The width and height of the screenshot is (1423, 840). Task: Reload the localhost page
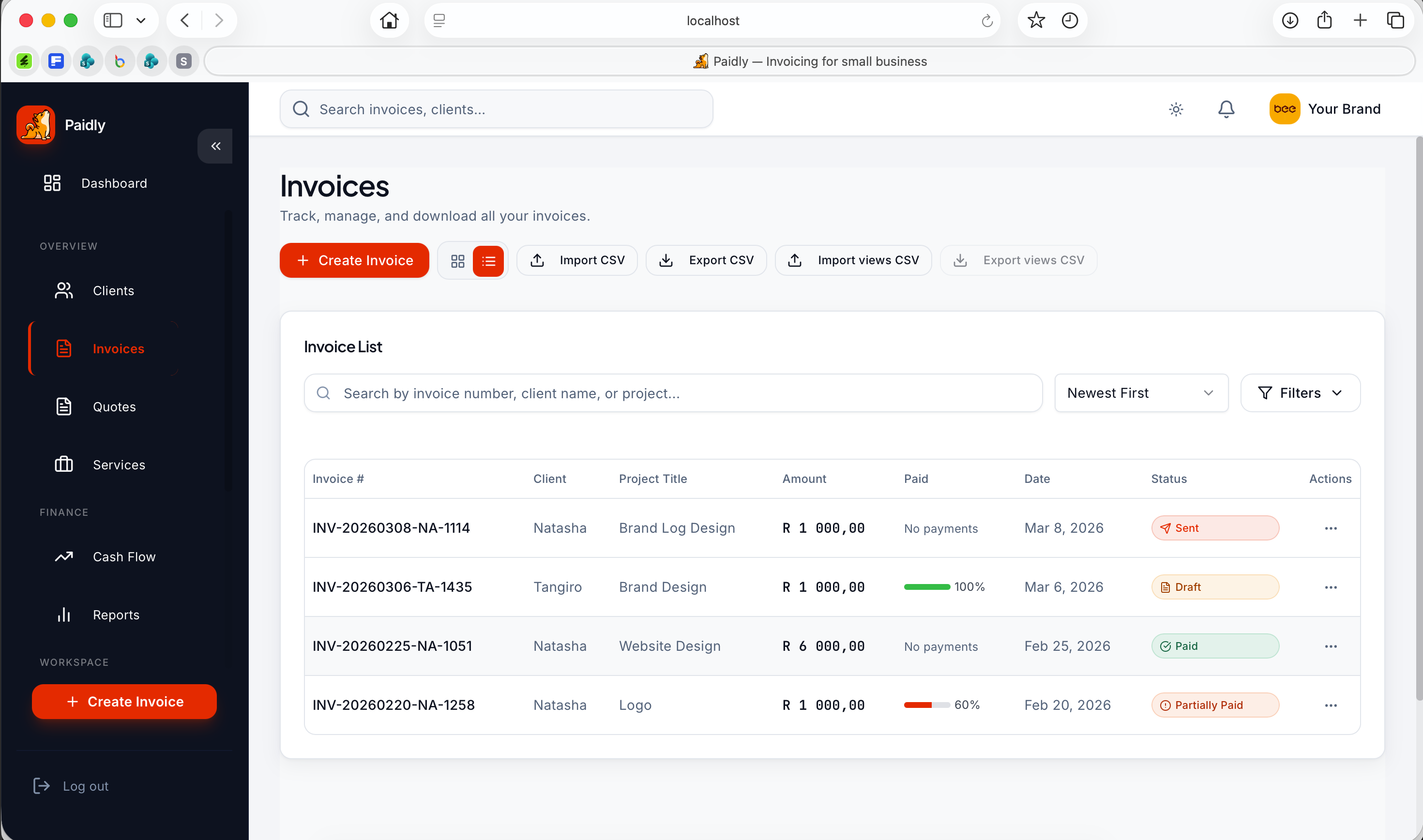[986, 21]
